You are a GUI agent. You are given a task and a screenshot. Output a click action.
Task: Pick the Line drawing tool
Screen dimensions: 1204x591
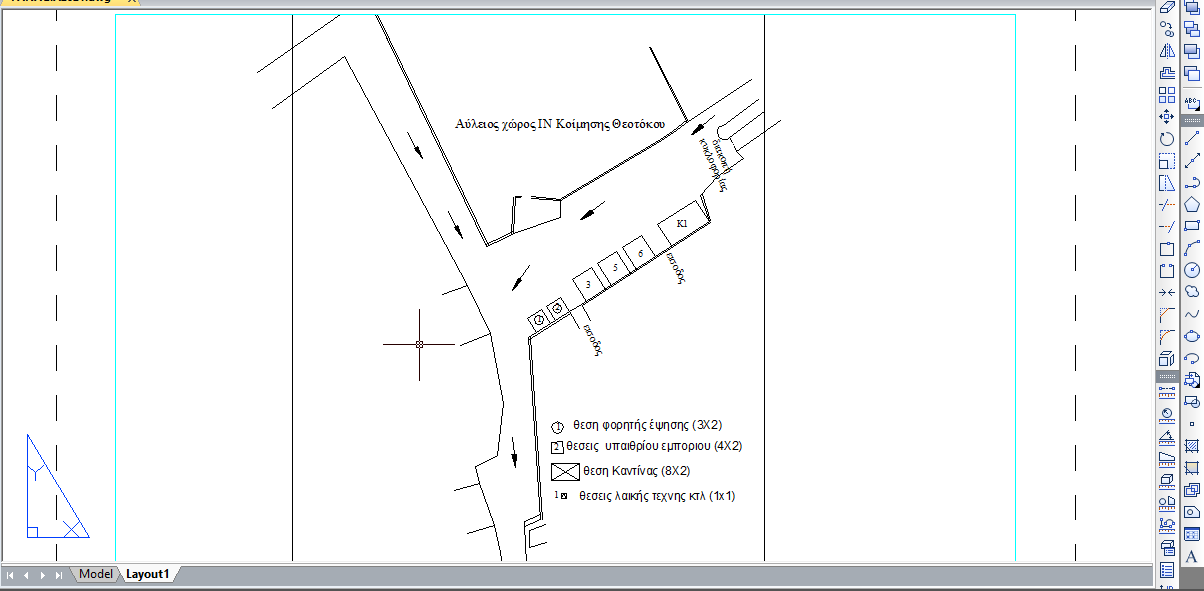[1191, 138]
